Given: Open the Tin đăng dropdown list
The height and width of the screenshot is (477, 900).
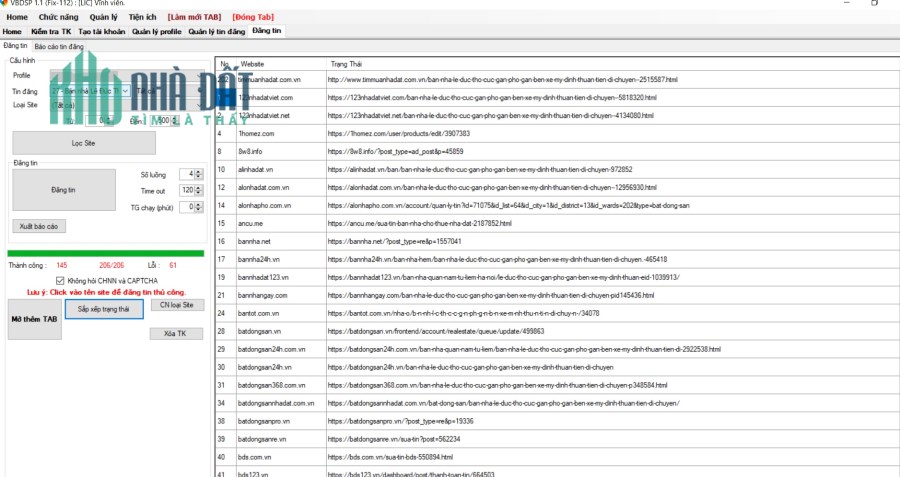Looking at the screenshot, I should point(125,91).
